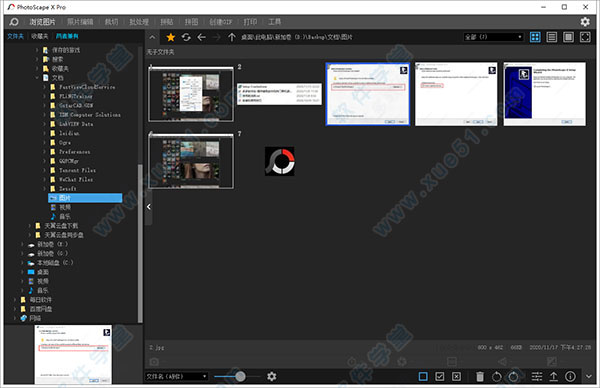Open the 工具 tools tab

tap(274, 22)
